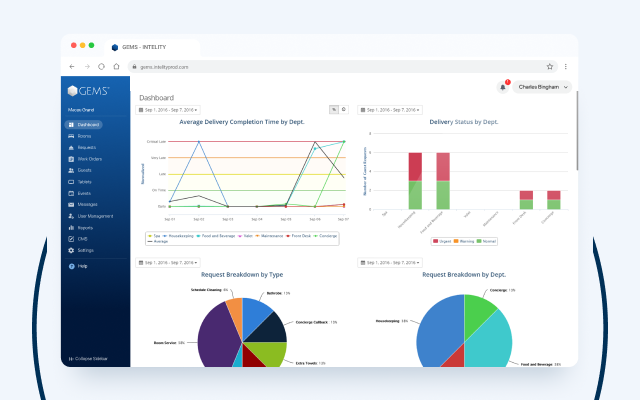The image size is (640, 400).
Task: Bookmark page with the star icon
Action: click(x=550, y=67)
